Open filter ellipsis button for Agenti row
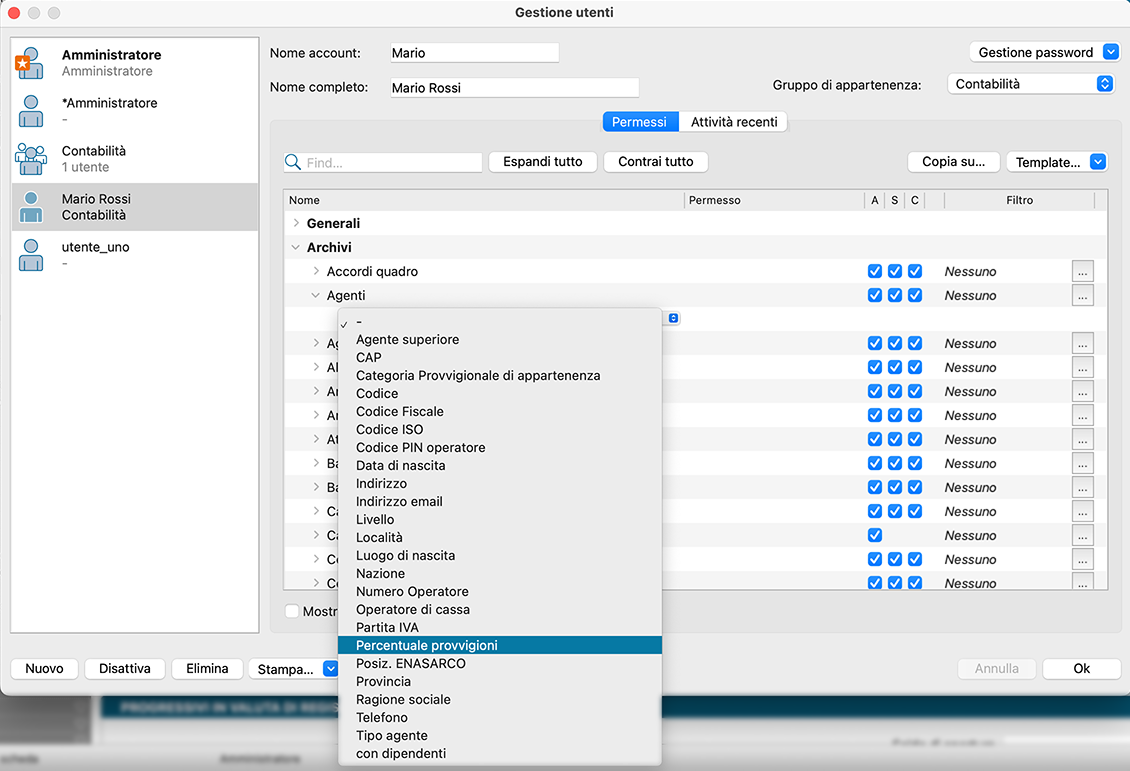This screenshot has height=771, width=1130. point(1082,295)
